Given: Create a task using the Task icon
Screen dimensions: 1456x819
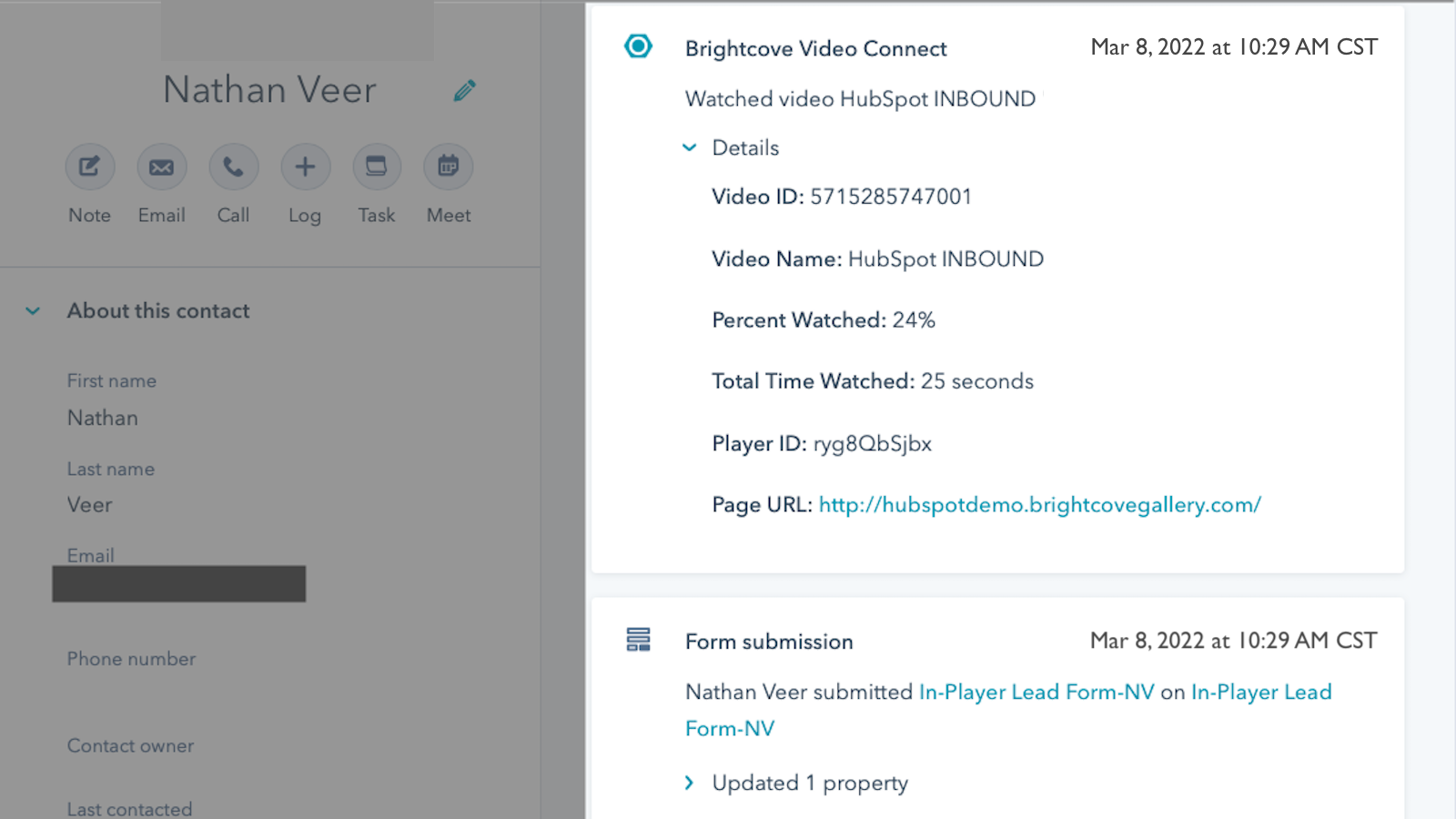Looking at the screenshot, I should point(376,167).
